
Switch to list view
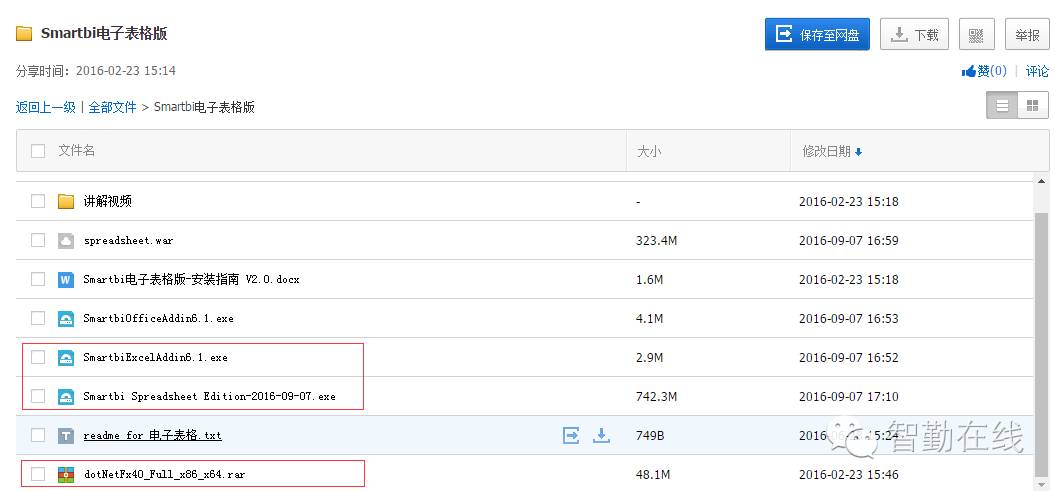pos(1002,106)
